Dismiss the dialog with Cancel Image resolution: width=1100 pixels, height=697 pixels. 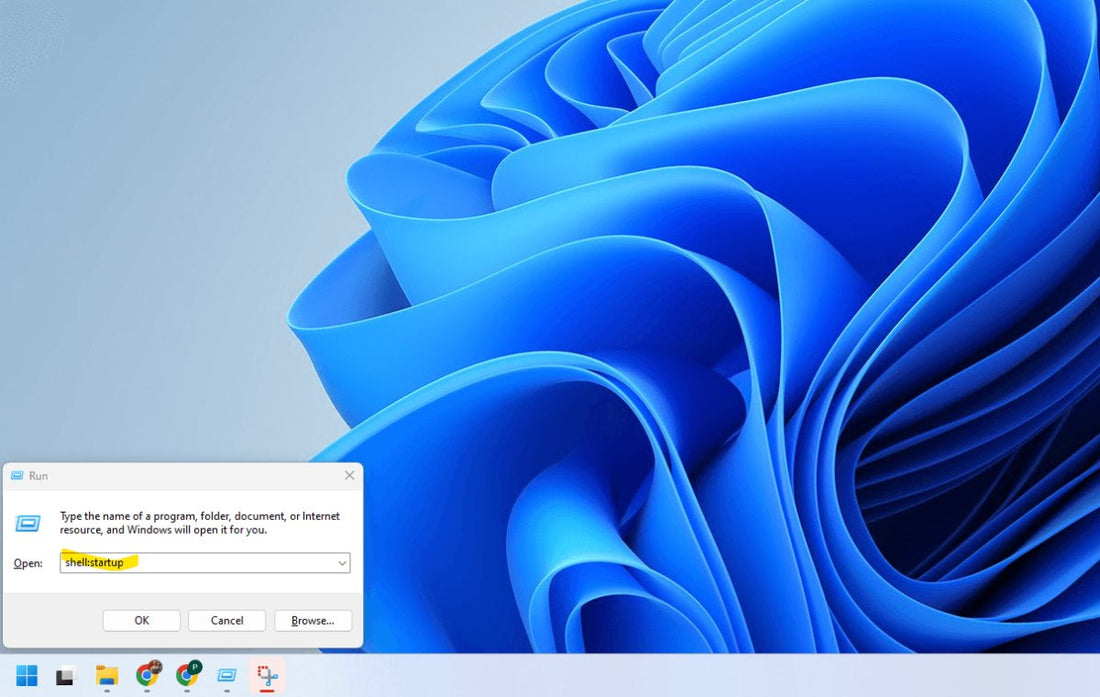coord(226,620)
